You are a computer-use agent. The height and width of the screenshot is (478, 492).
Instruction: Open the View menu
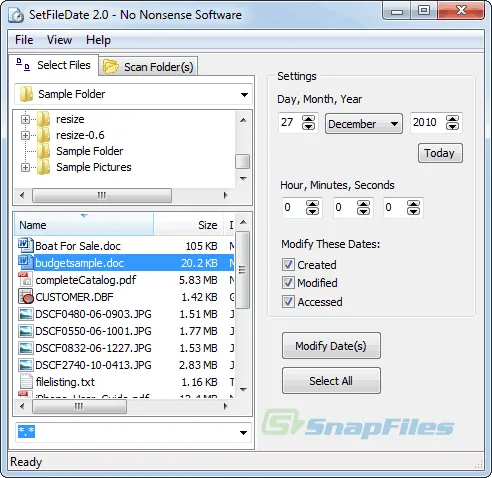pos(59,40)
